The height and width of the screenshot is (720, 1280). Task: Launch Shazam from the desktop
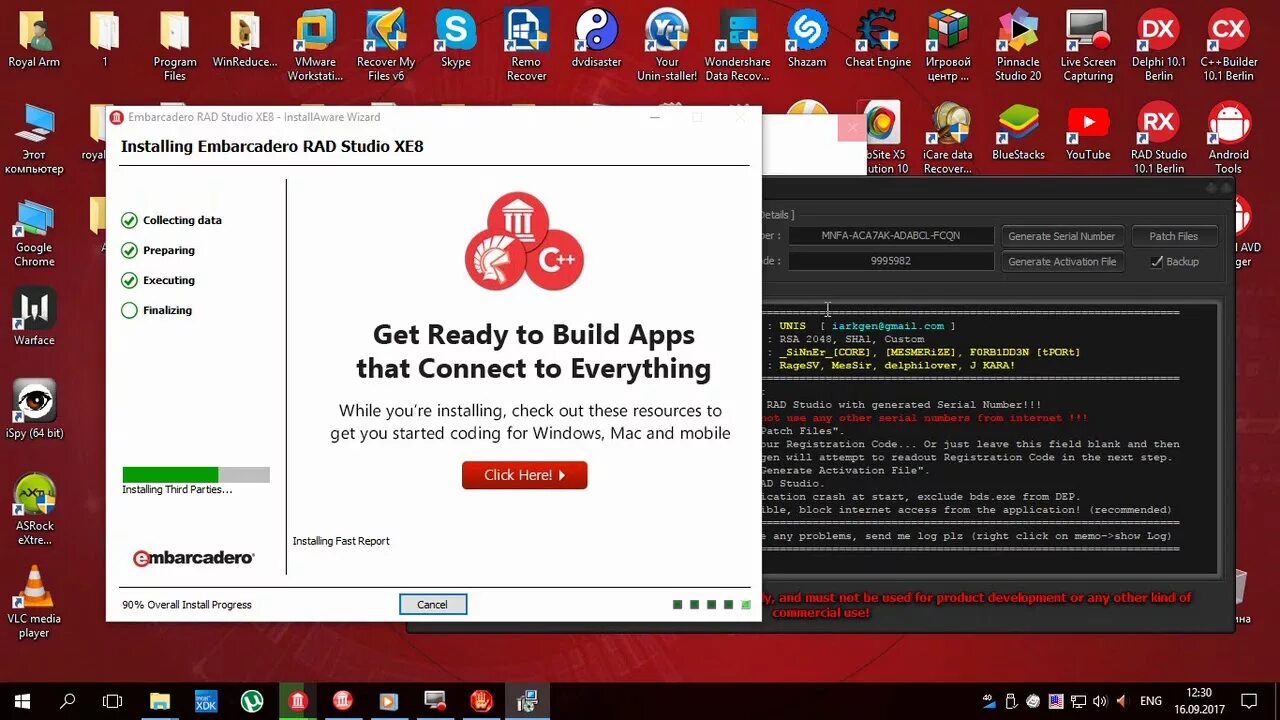click(x=807, y=40)
